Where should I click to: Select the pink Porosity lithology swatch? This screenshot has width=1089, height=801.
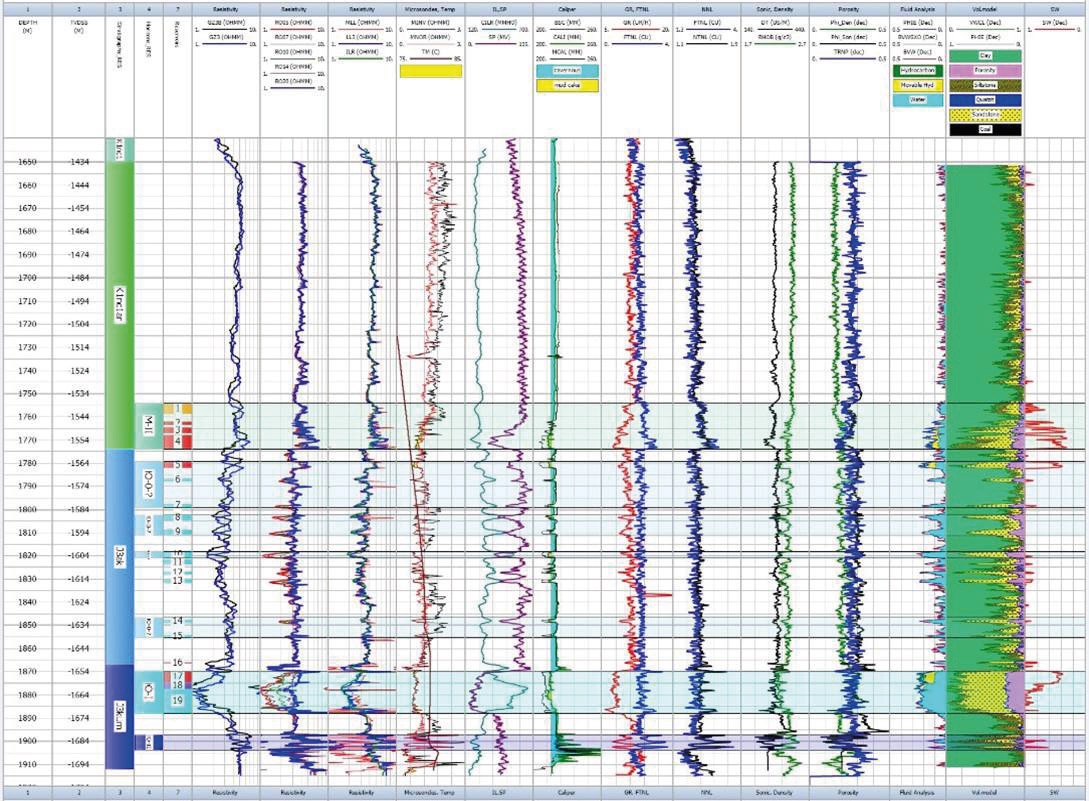click(x=984, y=70)
